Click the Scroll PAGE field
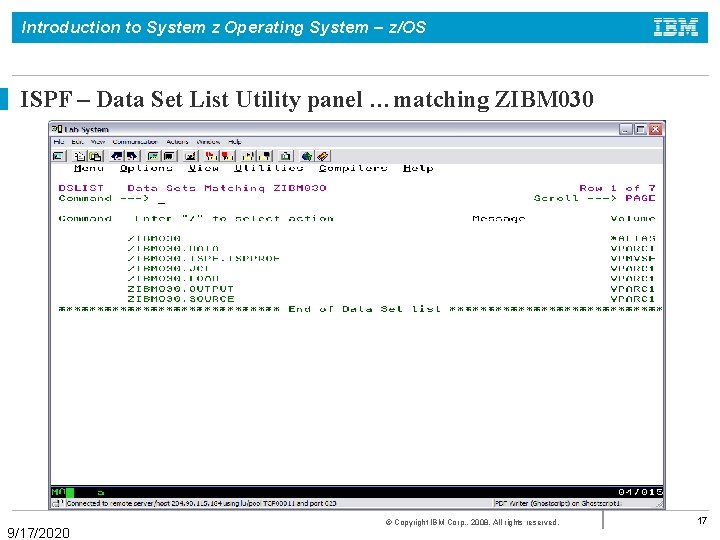Viewport: 720px width, 540px height. tap(640, 198)
